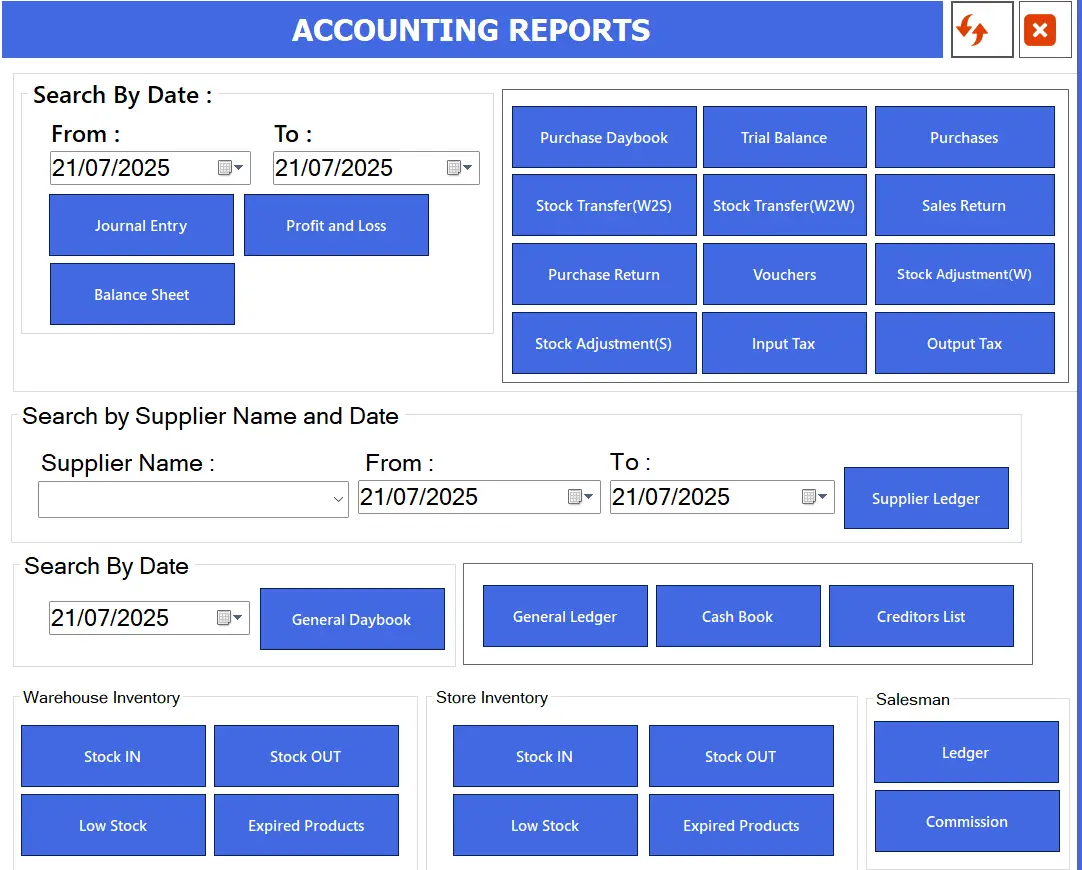The height and width of the screenshot is (870, 1082).
Task: Open the Profit and Loss report
Action: [336, 226]
